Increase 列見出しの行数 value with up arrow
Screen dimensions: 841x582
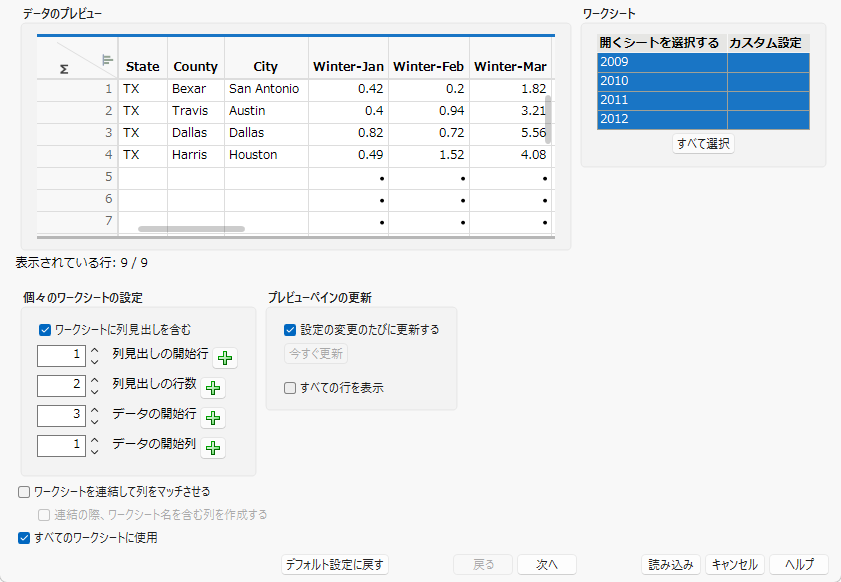pyautogui.click(x=95, y=380)
